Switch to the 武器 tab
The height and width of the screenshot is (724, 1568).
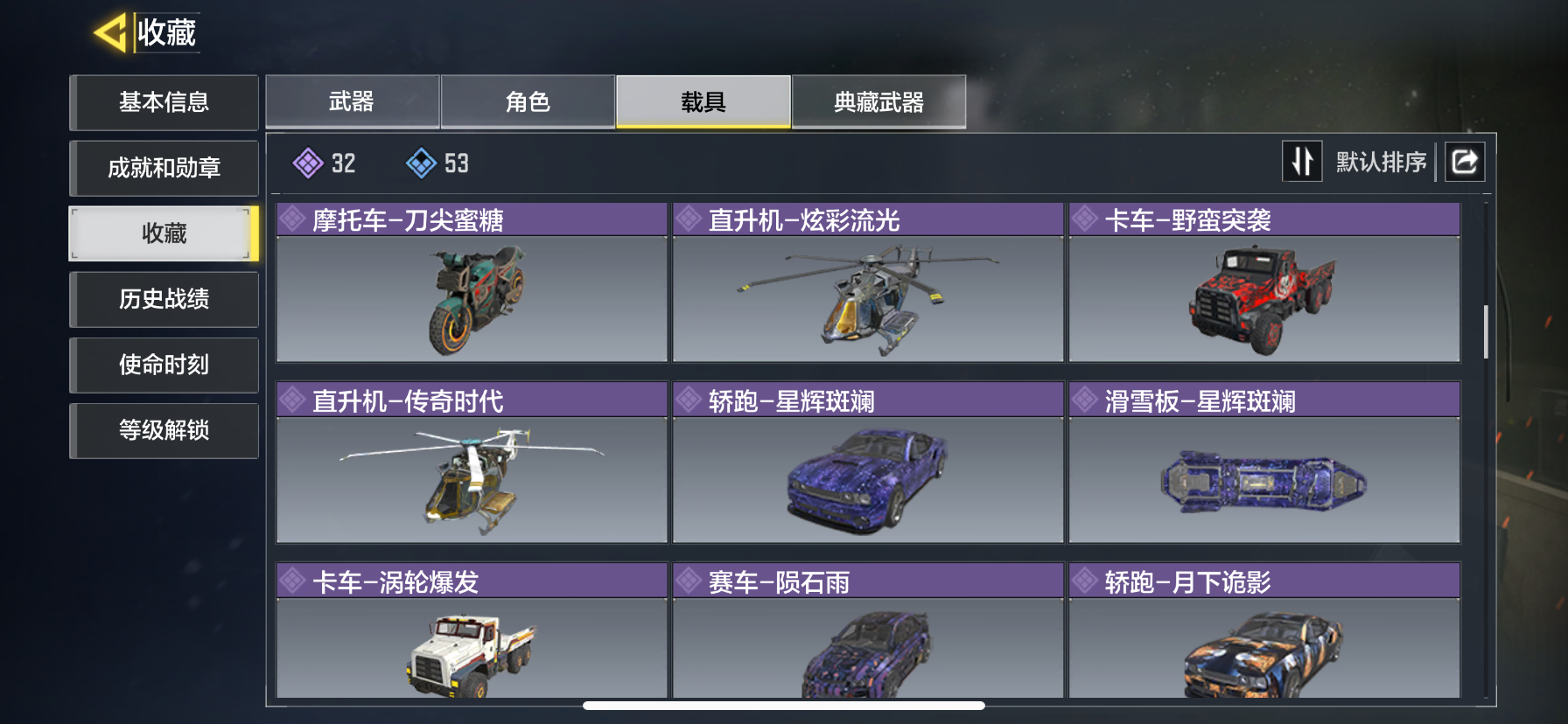352,101
